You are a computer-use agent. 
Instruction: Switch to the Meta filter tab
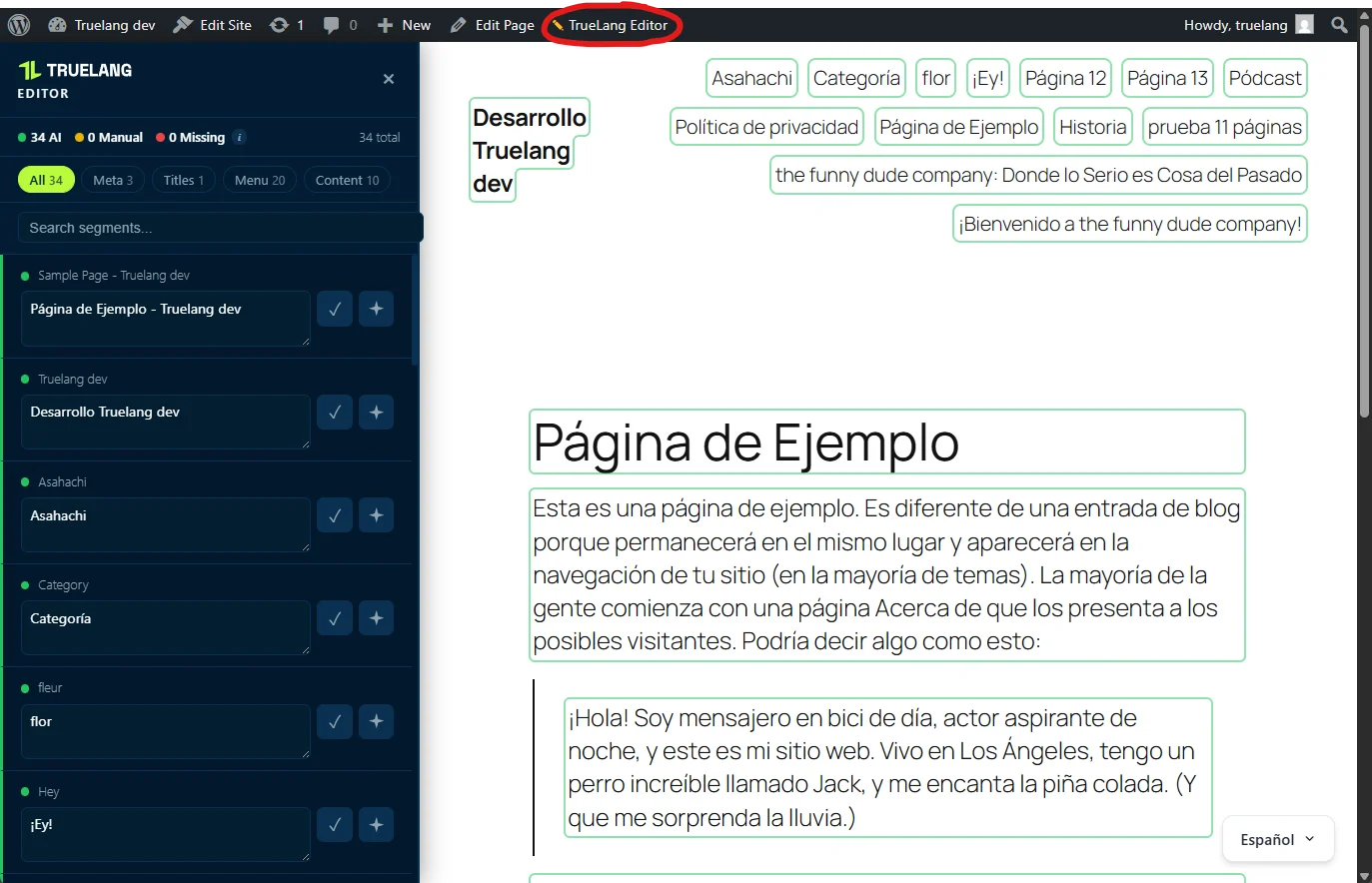tap(112, 180)
